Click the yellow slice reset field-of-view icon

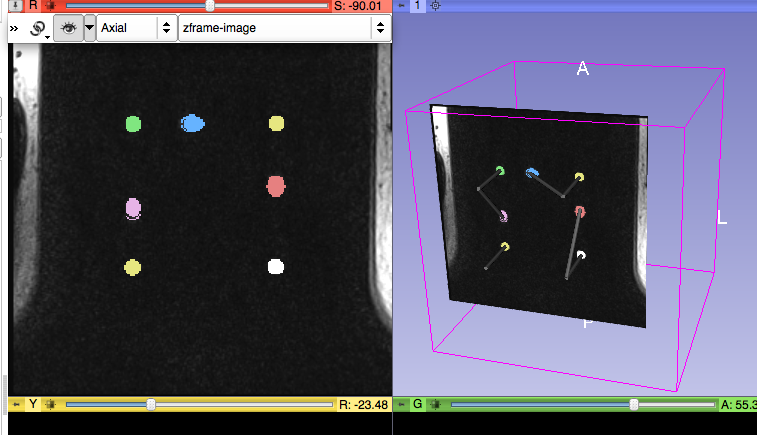pyautogui.click(x=48, y=405)
